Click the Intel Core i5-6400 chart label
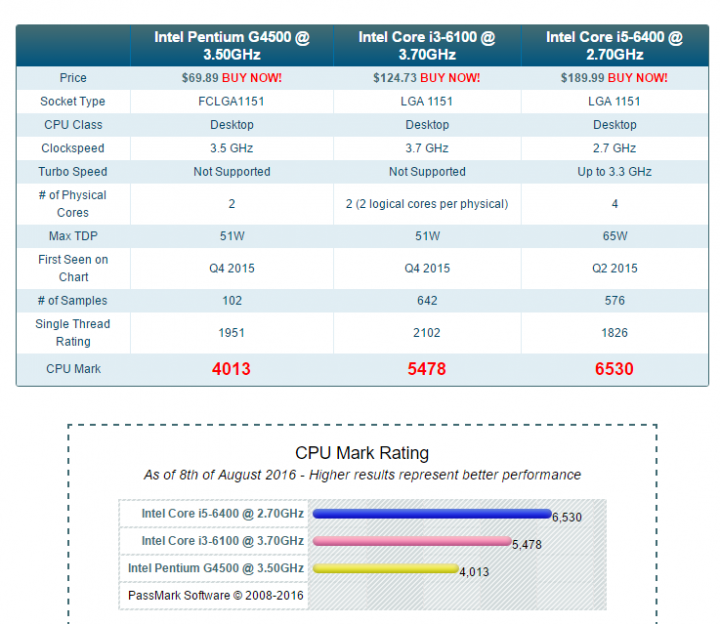This screenshot has width=720, height=624. [x=223, y=513]
